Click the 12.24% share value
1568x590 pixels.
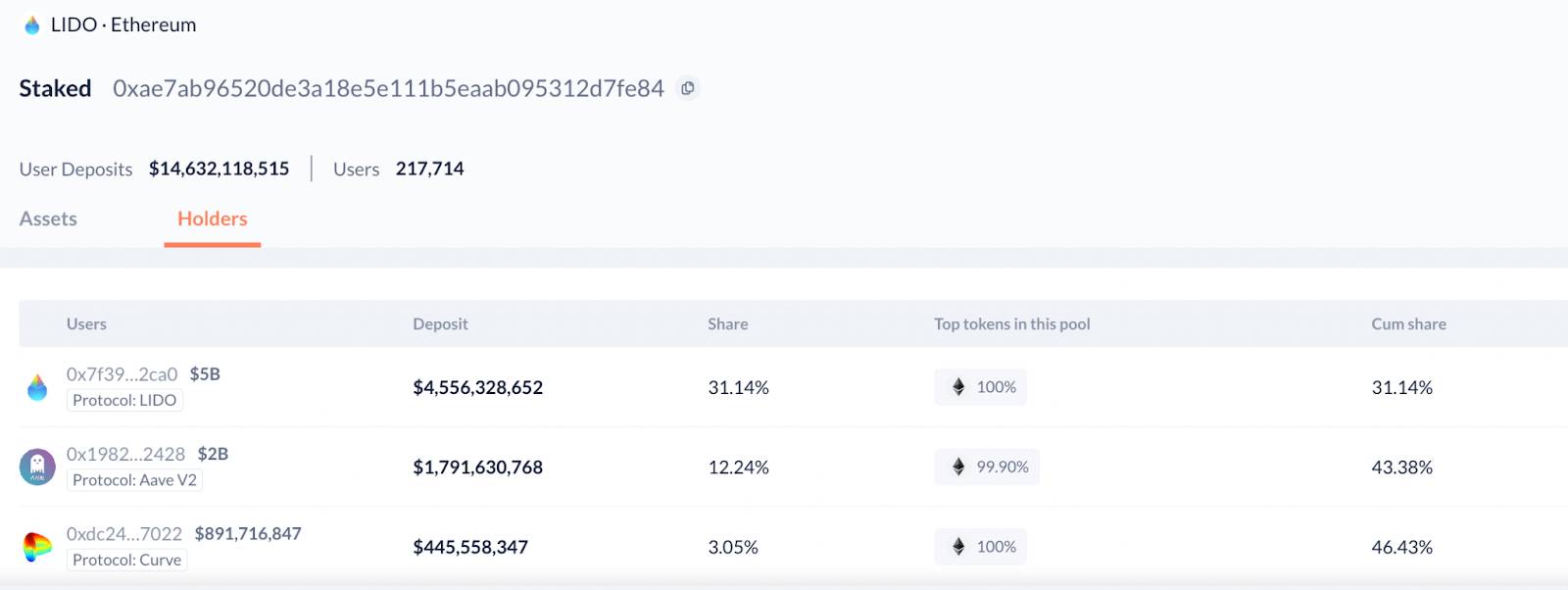pyautogui.click(x=739, y=467)
